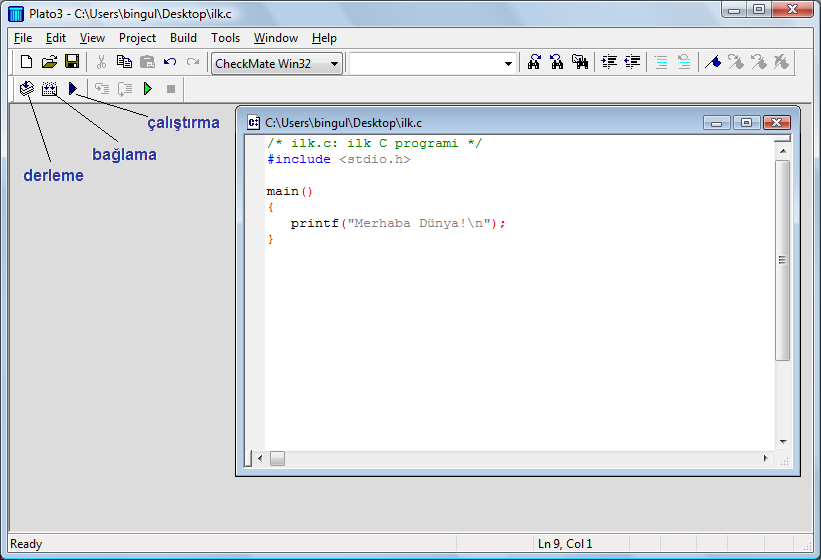Run the program with the blue arrow icon

pyautogui.click(x=72, y=88)
